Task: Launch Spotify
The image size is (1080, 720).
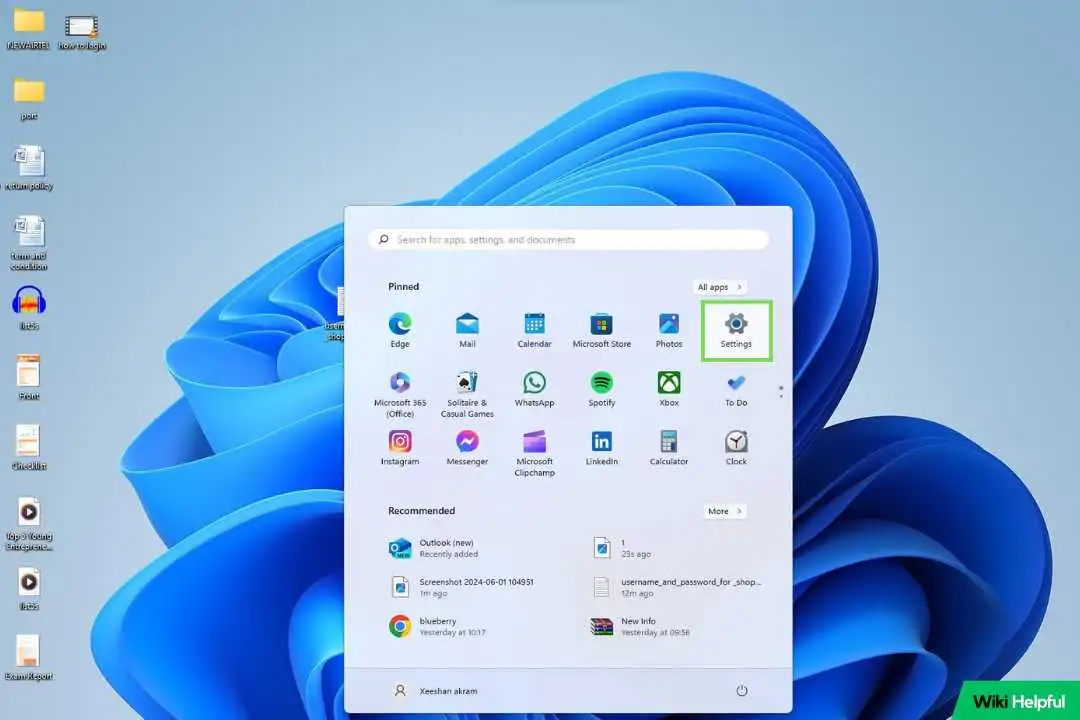Action: [x=601, y=389]
